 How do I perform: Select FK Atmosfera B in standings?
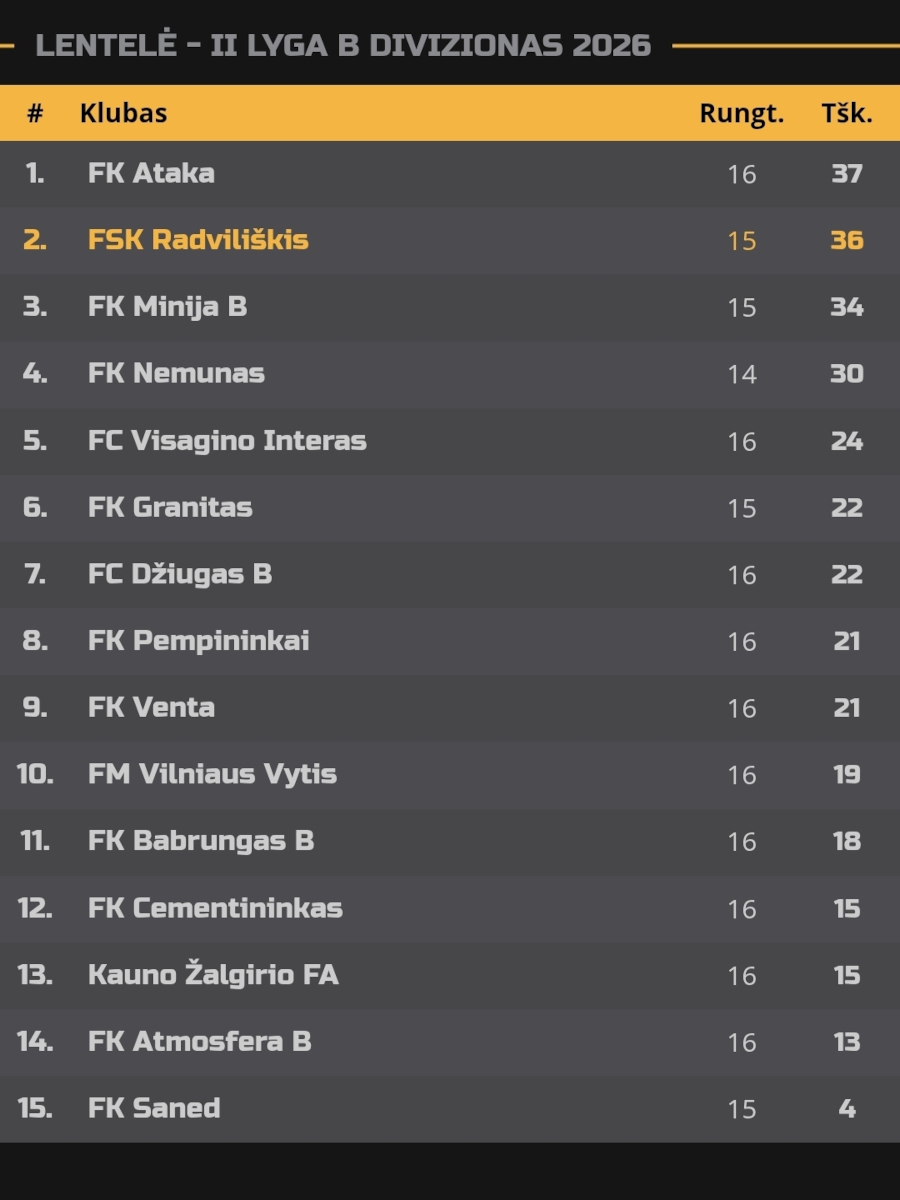(200, 1042)
